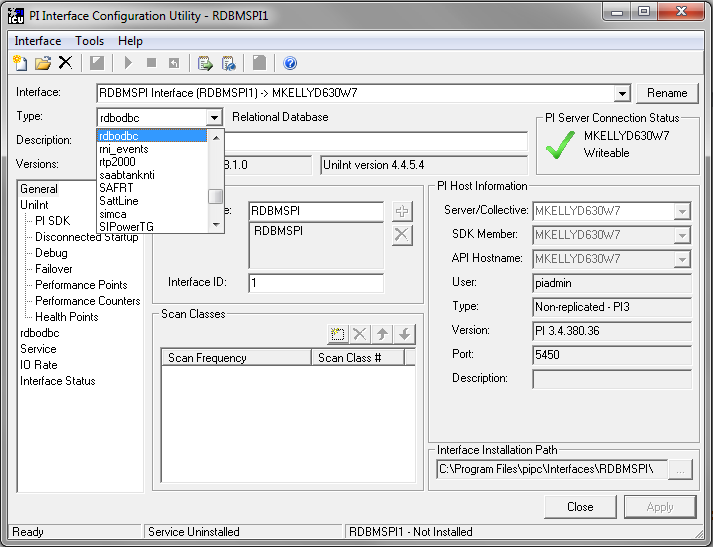The width and height of the screenshot is (713, 547).
Task: Delete selected scan class X icon
Action: pyautogui.click(x=360, y=334)
